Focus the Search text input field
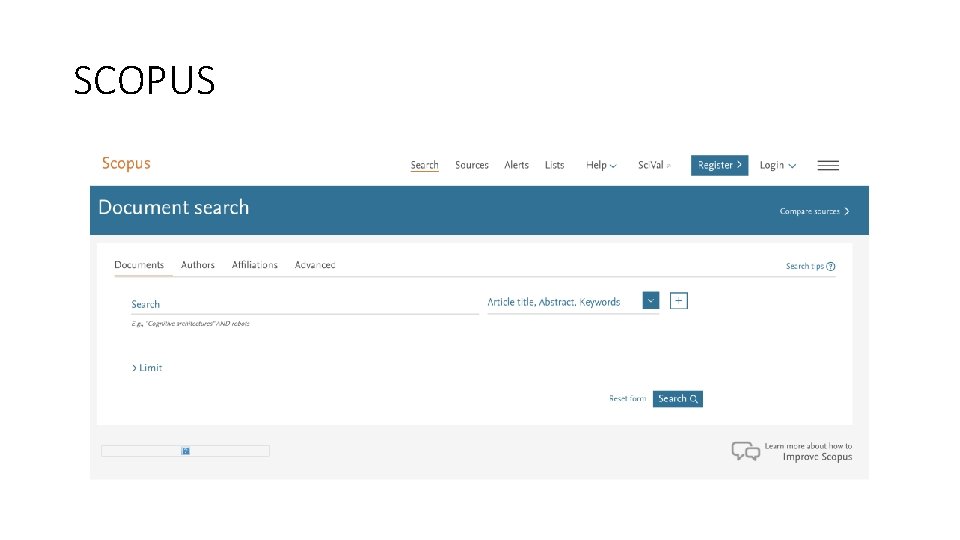Screen dimensions: 960x540 pyautogui.click(x=305, y=304)
